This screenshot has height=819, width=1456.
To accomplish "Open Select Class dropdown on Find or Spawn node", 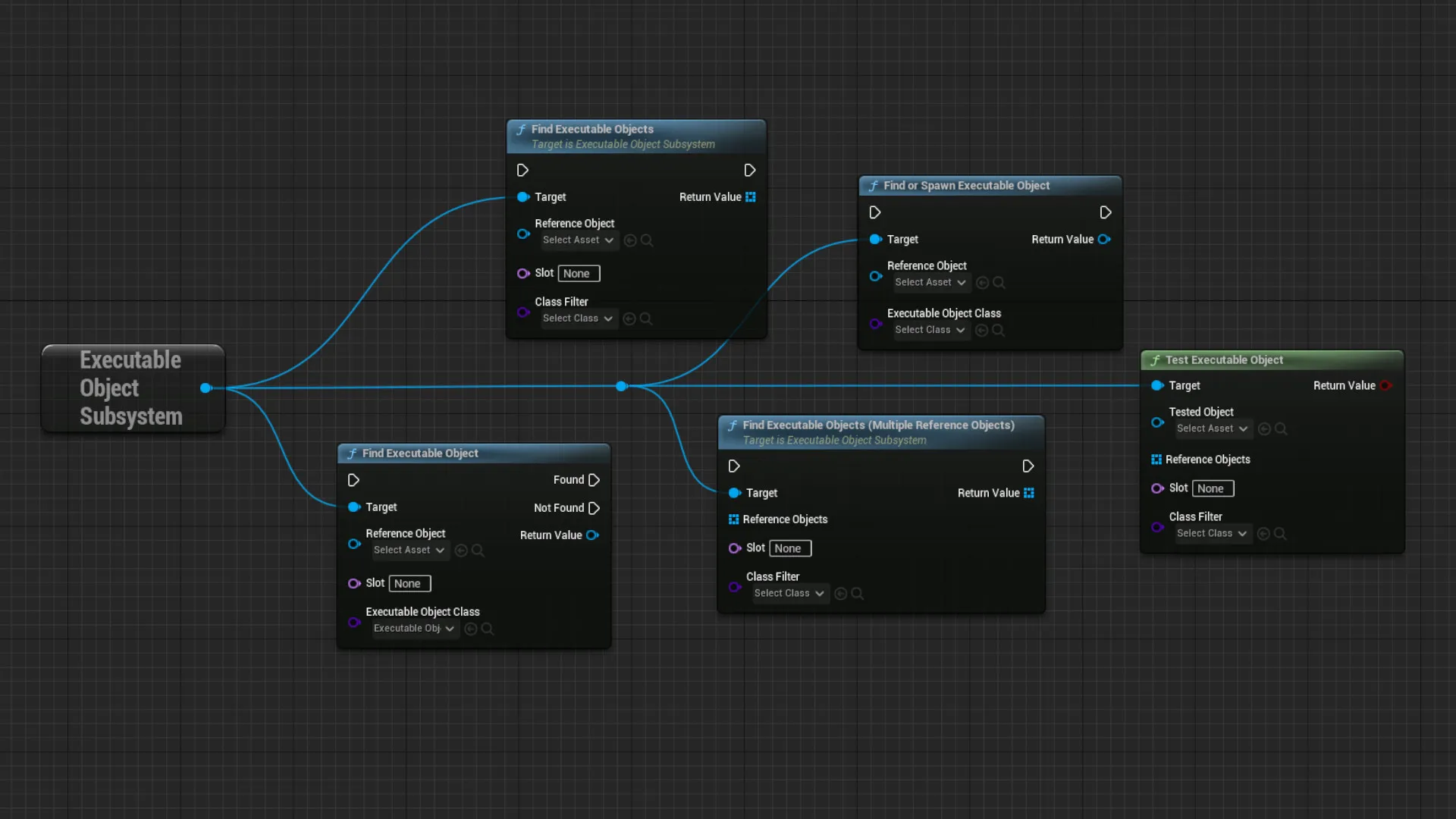I will (x=930, y=331).
